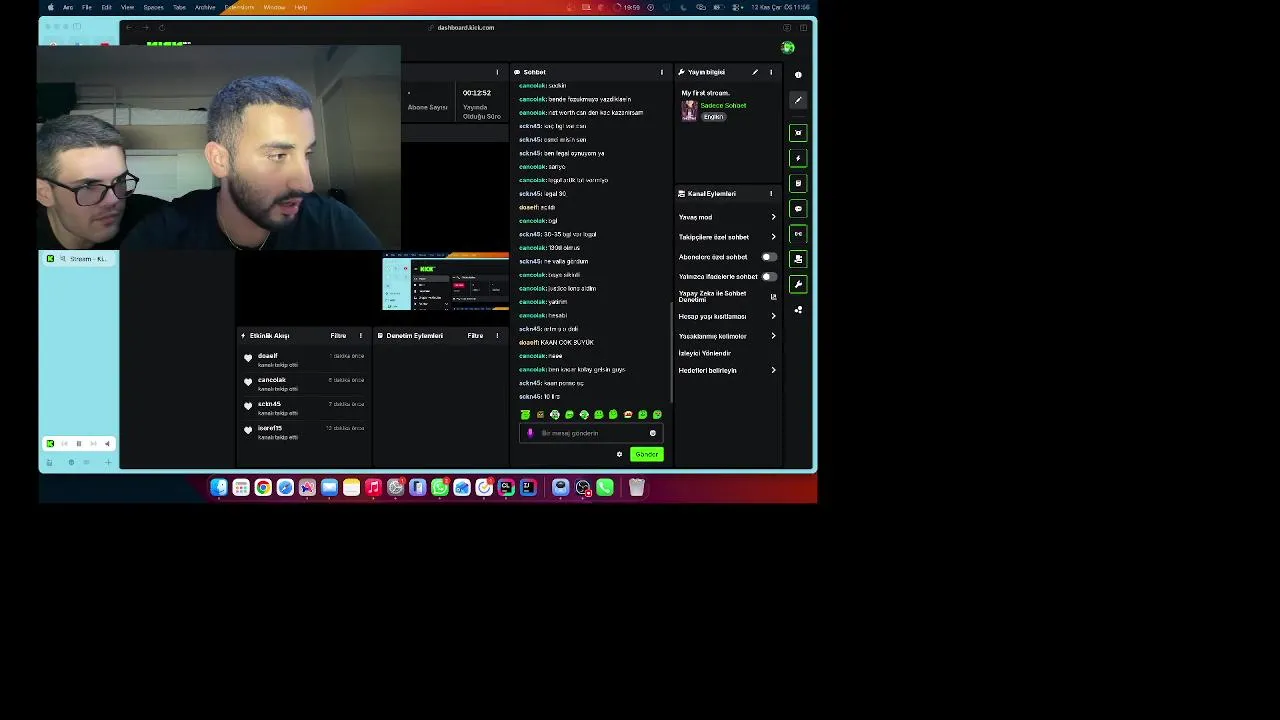This screenshot has width=1280, height=720.
Task: Toggle Abonelere özel sohbet switch
Action: click(768, 257)
